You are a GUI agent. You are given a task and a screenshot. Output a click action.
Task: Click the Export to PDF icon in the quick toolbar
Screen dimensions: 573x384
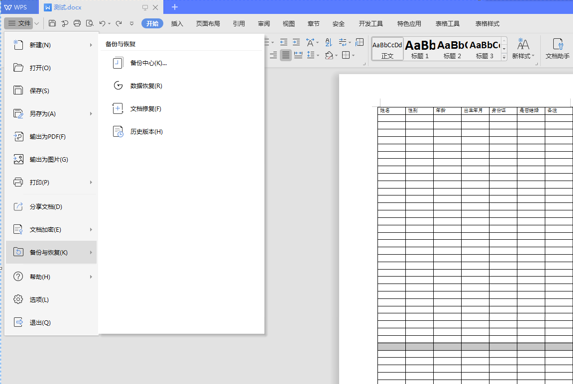pos(65,23)
